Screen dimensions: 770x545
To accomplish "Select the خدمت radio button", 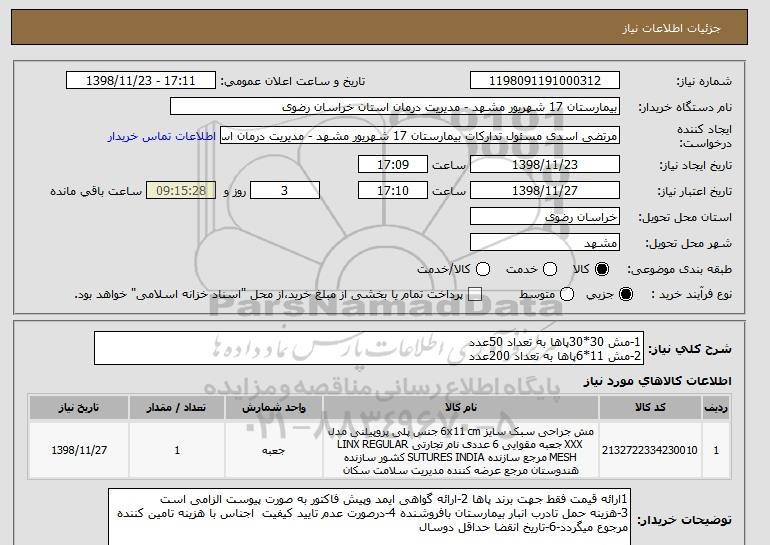I will (x=550, y=269).
